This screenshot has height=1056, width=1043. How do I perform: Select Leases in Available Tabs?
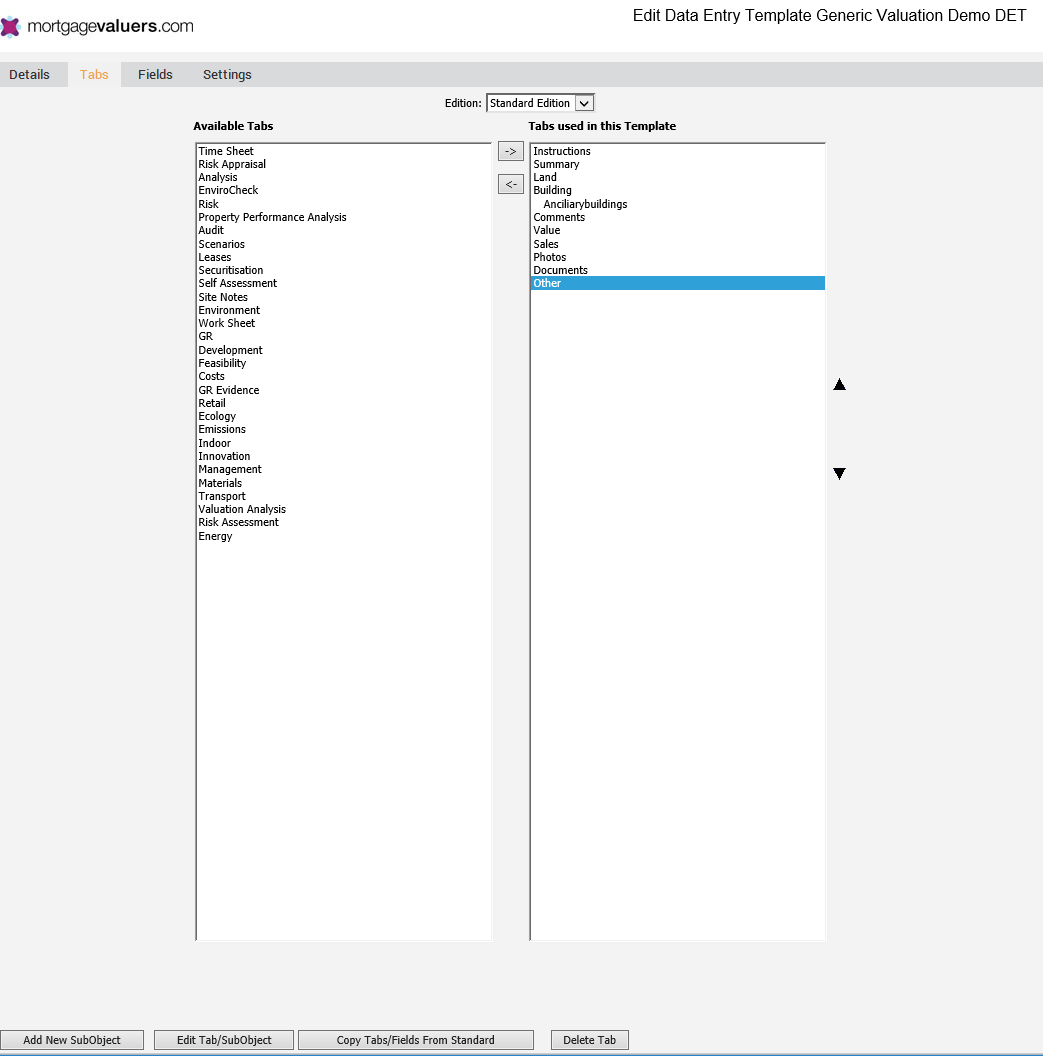point(343,257)
